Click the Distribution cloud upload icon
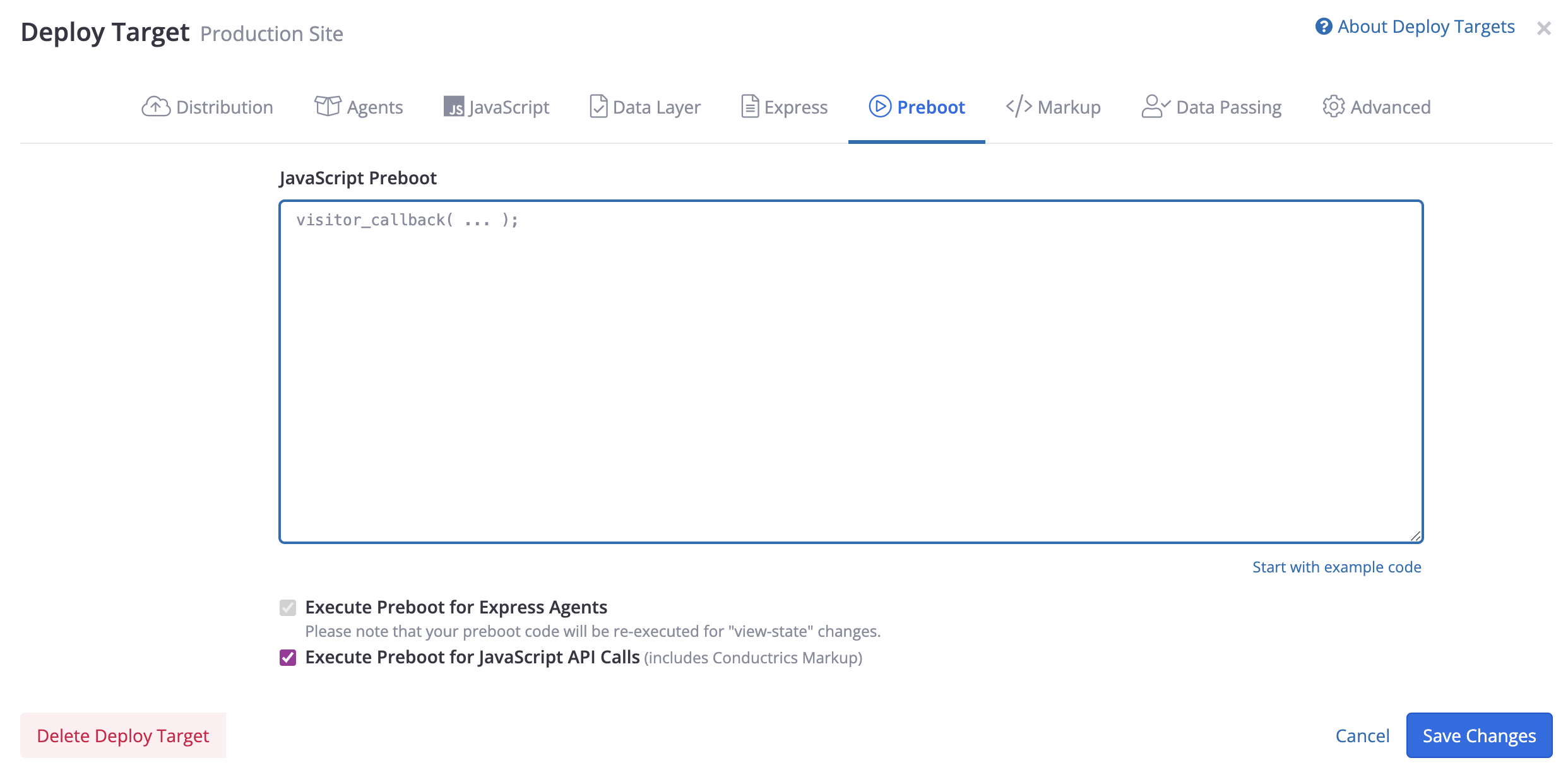This screenshot has height=770, width=1568. tap(156, 107)
